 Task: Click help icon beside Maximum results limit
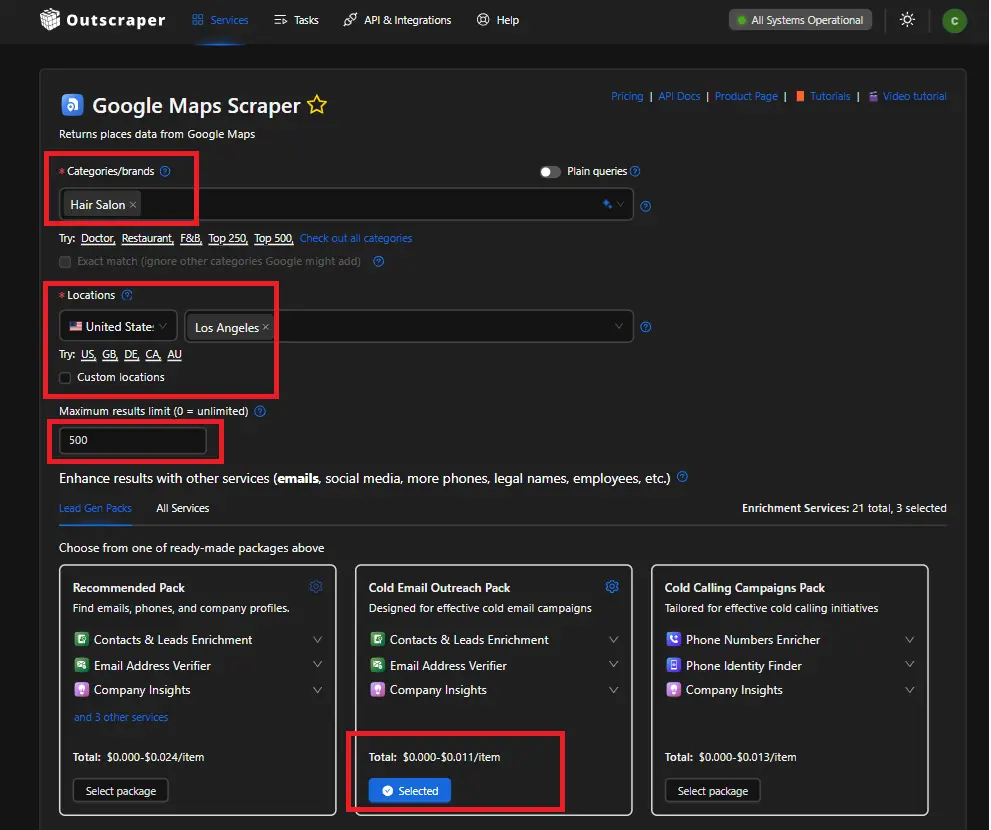pos(260,411)
